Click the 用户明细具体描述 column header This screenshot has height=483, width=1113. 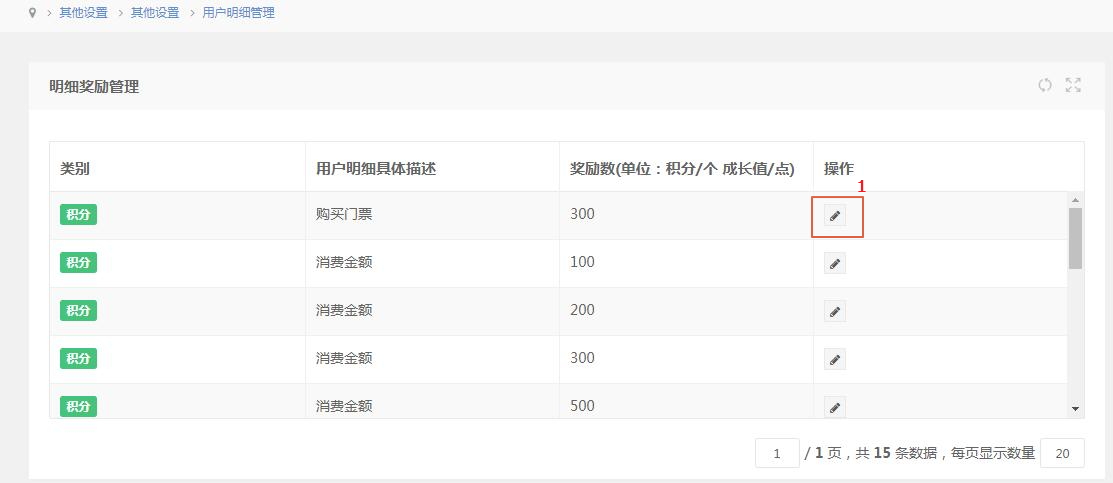pos(432,167)
